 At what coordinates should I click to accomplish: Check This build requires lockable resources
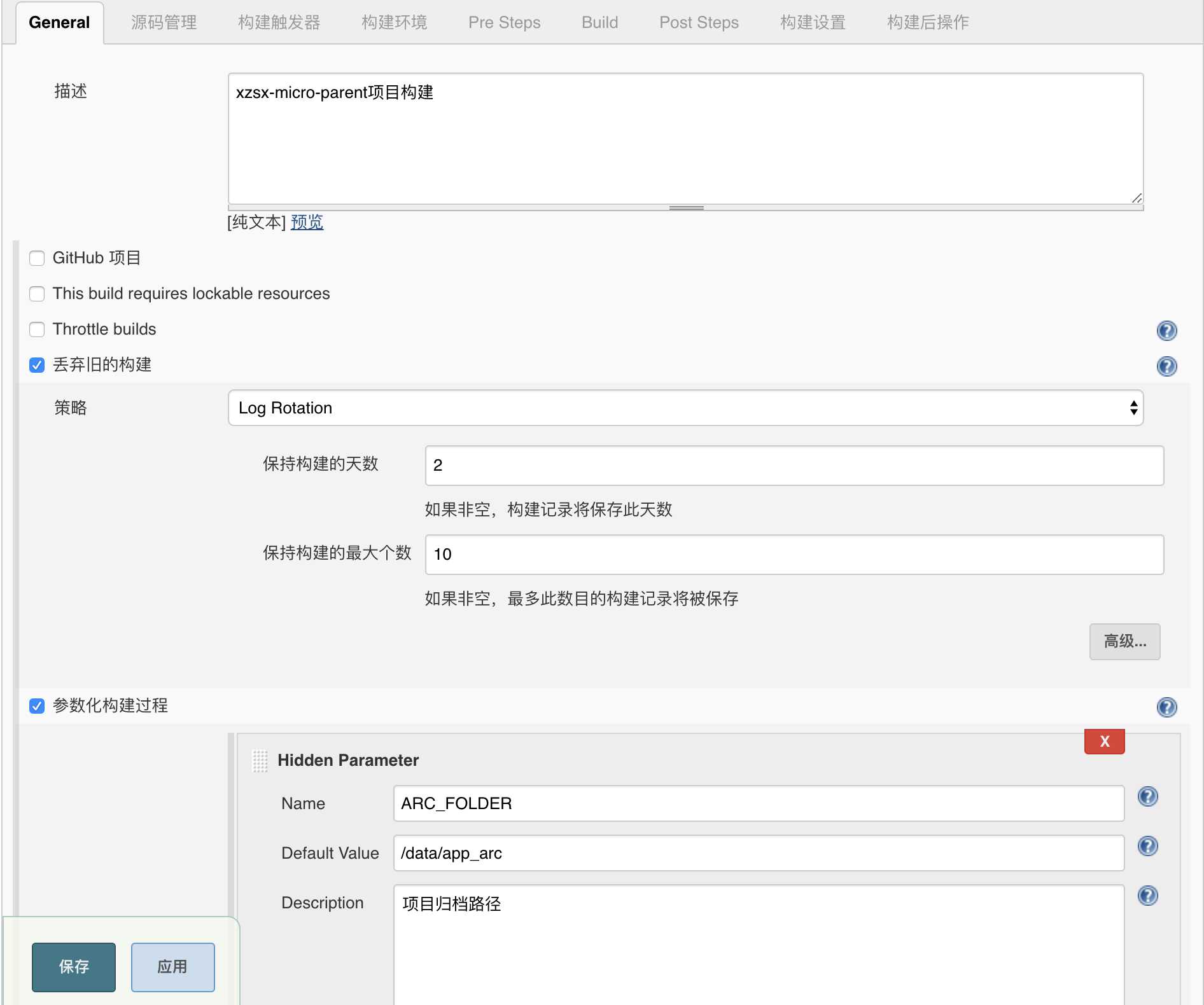click(37, 294)
